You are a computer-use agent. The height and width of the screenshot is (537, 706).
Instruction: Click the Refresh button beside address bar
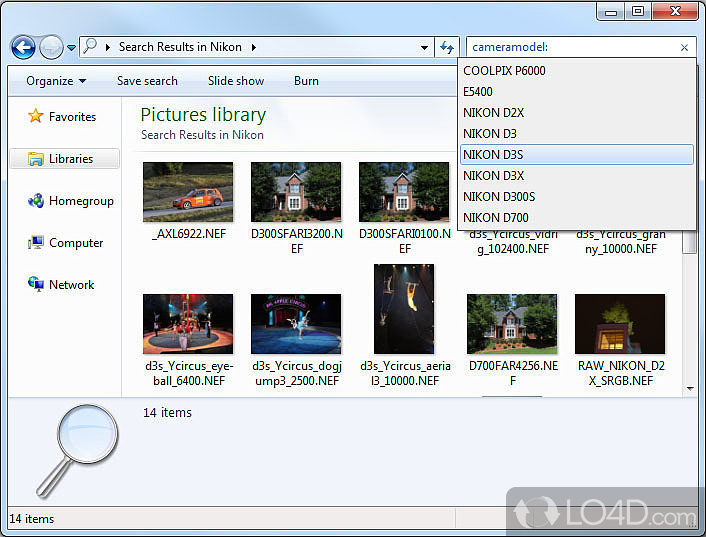click(x=447, y=47)
